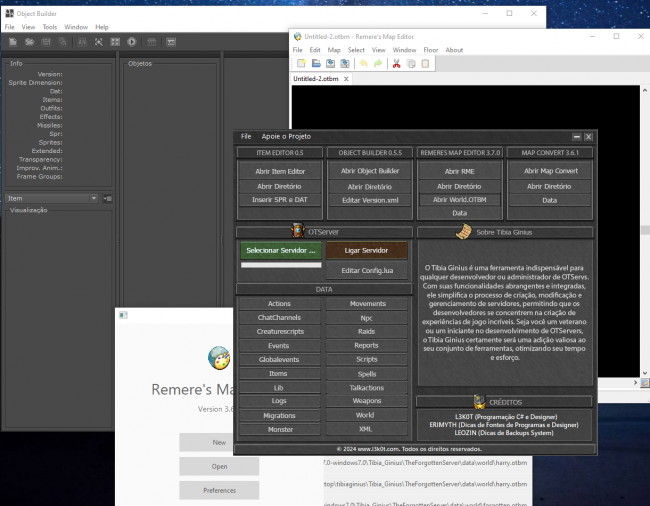This screenshot has height=506, width=650.
Task: Click the Open button in Remere's welcome dialog
Action: pyautogui.click(x=219, y=467)
